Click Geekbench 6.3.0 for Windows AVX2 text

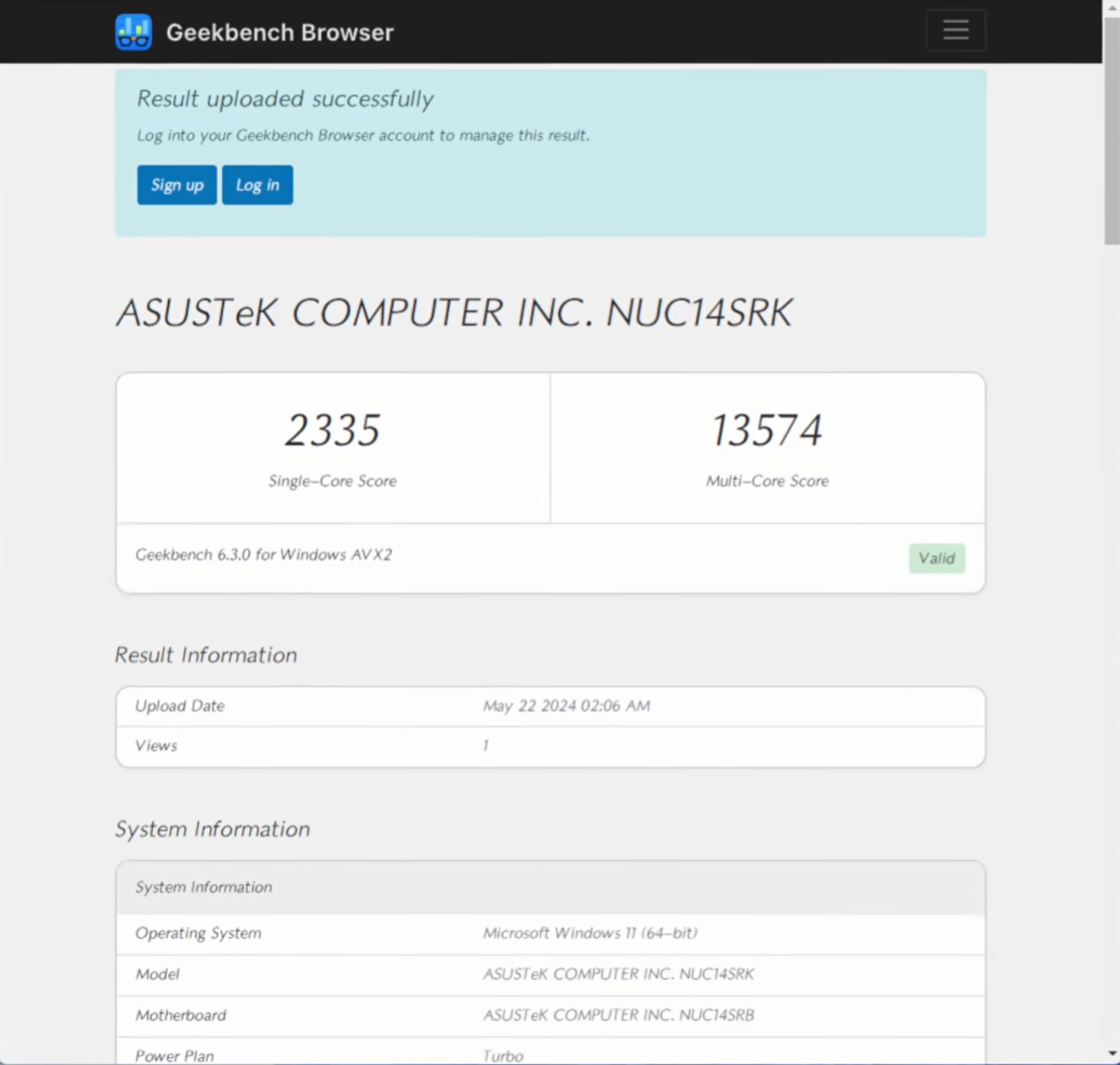click(264, 555)
